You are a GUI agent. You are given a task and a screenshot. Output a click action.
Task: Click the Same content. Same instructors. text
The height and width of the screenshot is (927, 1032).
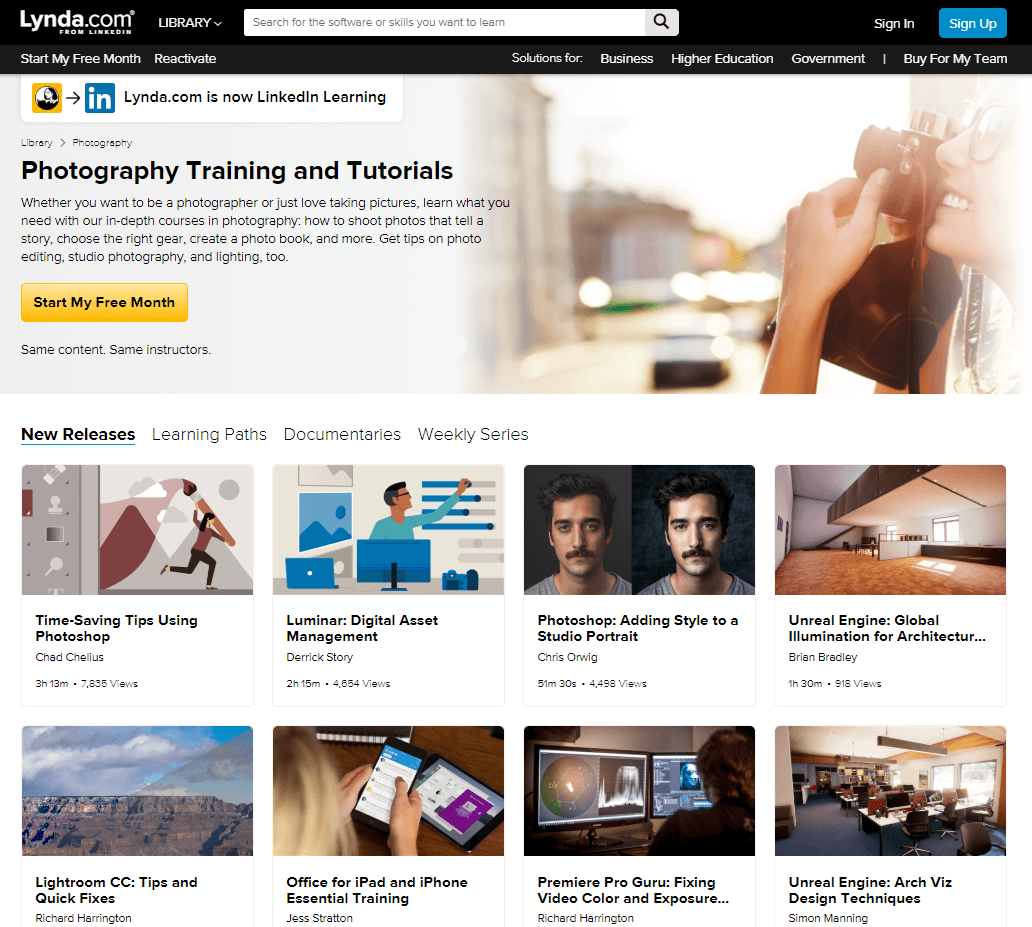116,350
